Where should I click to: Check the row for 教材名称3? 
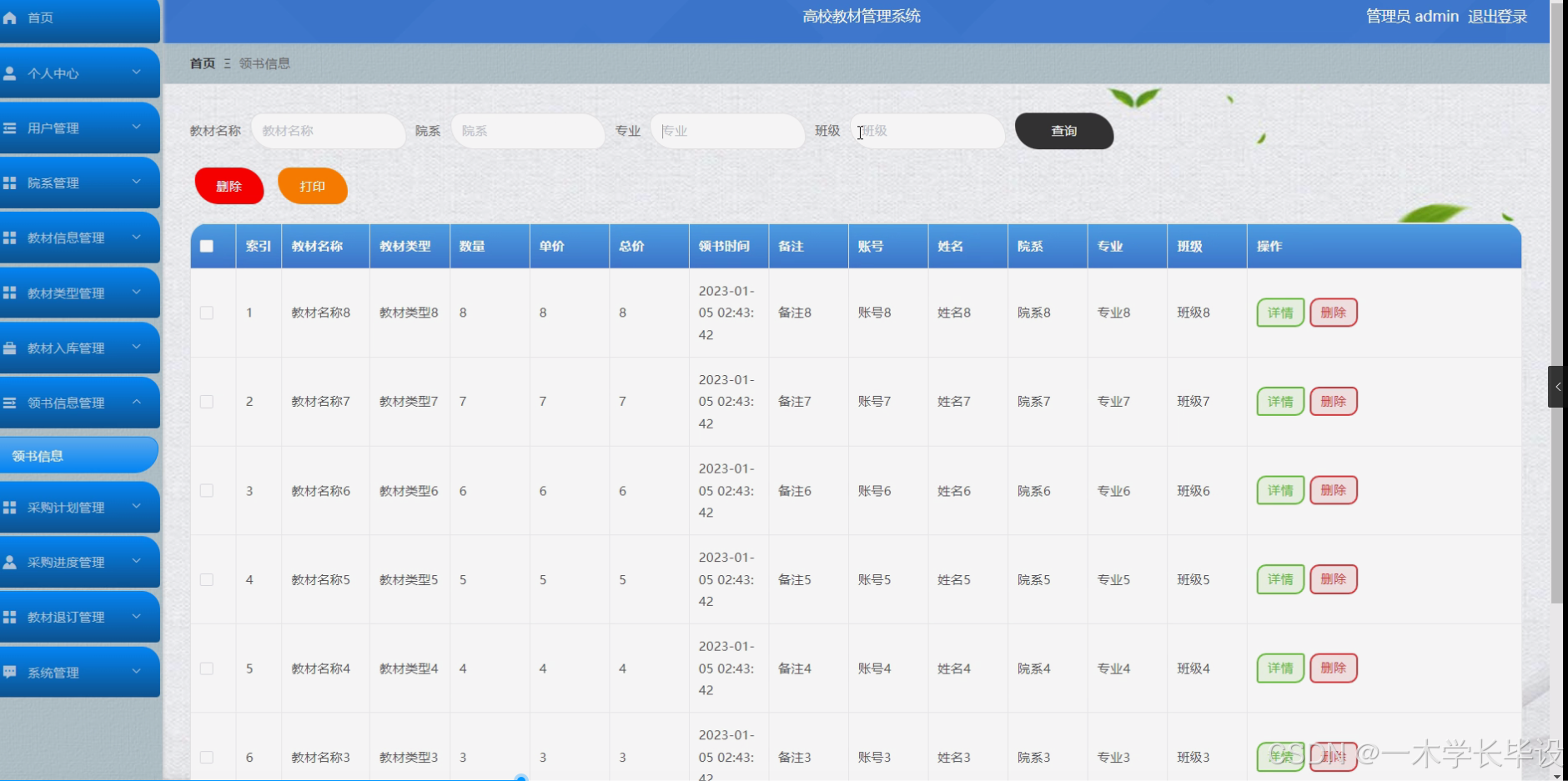pos(207,758)
